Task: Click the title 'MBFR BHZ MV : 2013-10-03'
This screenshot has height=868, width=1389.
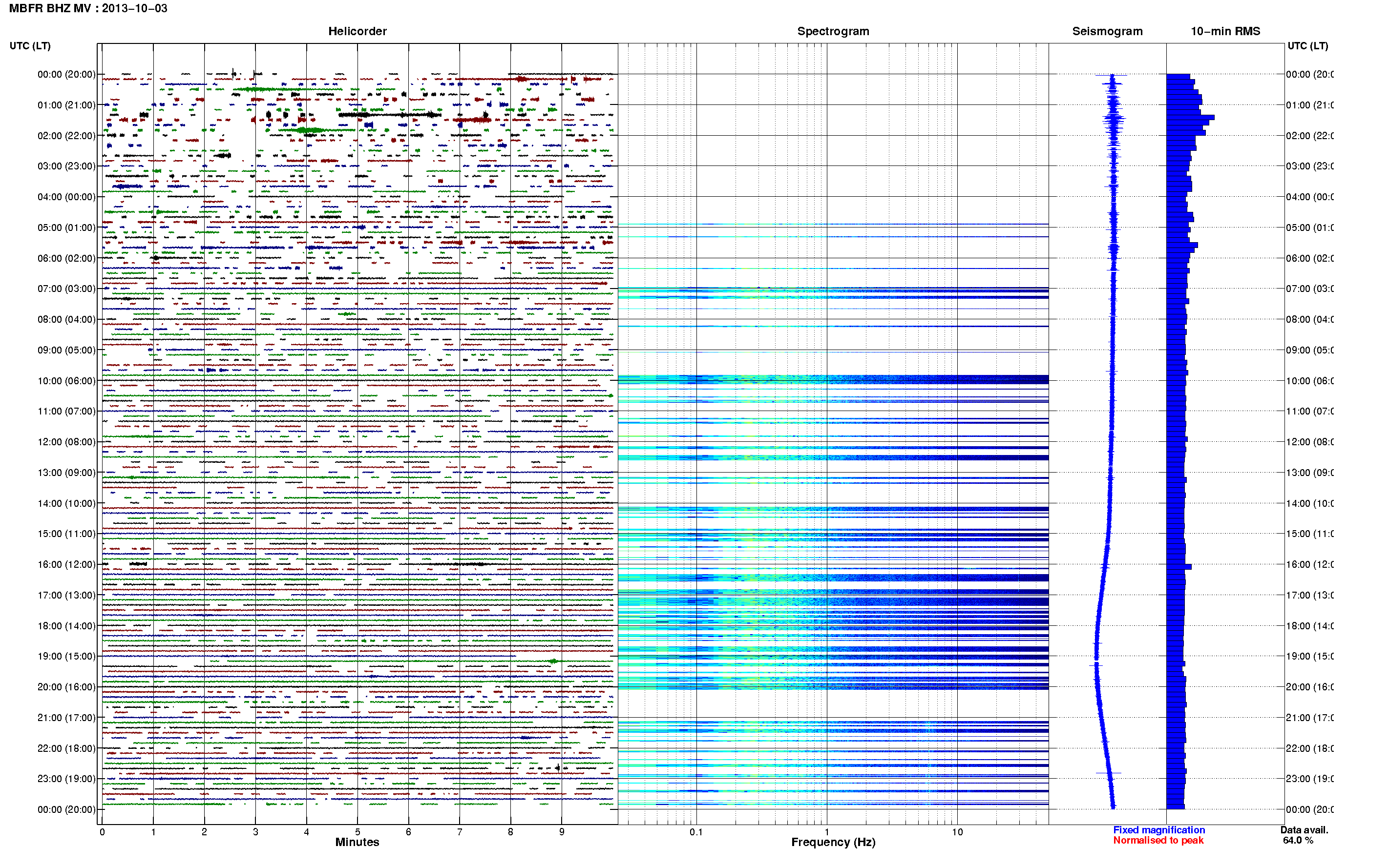Action: pyautogui.click(x=88, y=9)
